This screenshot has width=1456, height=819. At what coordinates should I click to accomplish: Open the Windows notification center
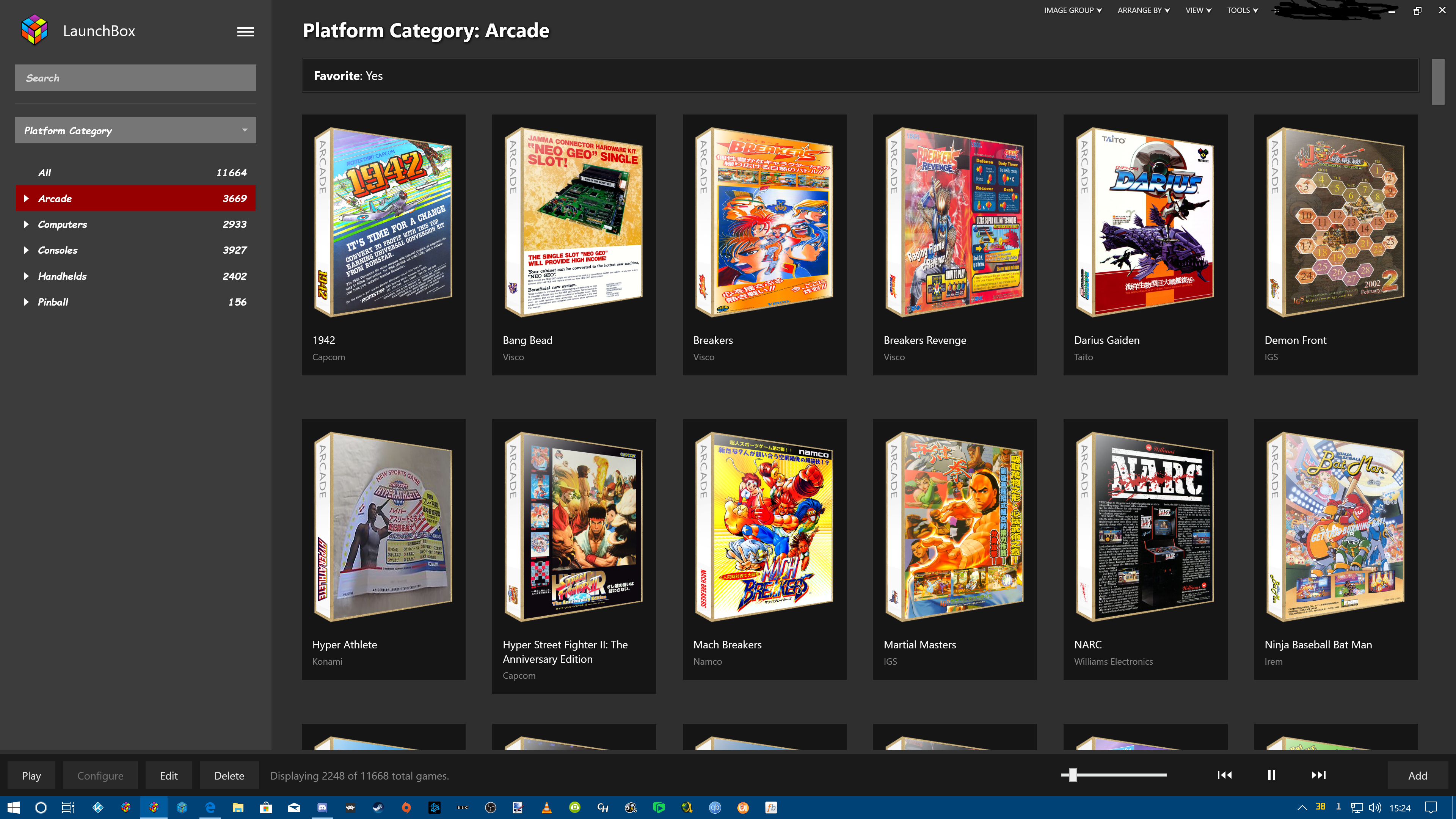[x=1431, y=808]
